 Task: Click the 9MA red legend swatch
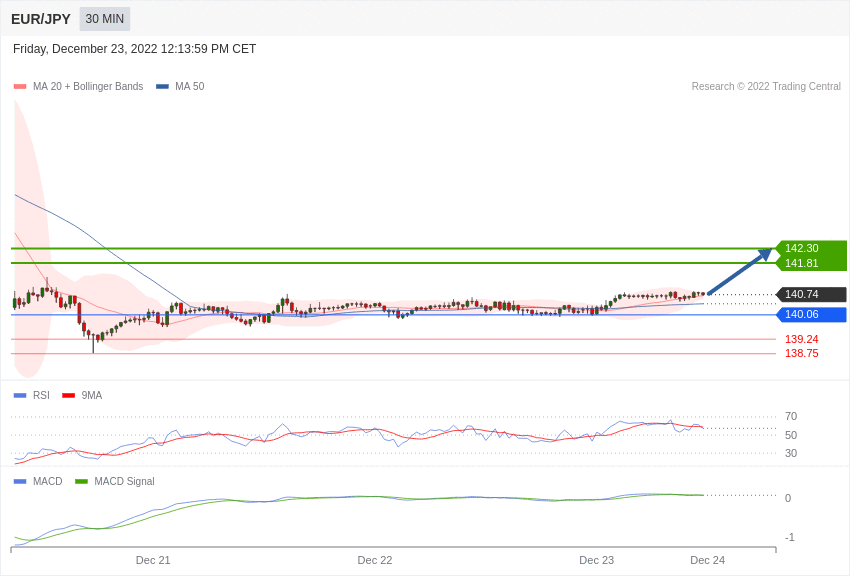click(x=69, y=396)
